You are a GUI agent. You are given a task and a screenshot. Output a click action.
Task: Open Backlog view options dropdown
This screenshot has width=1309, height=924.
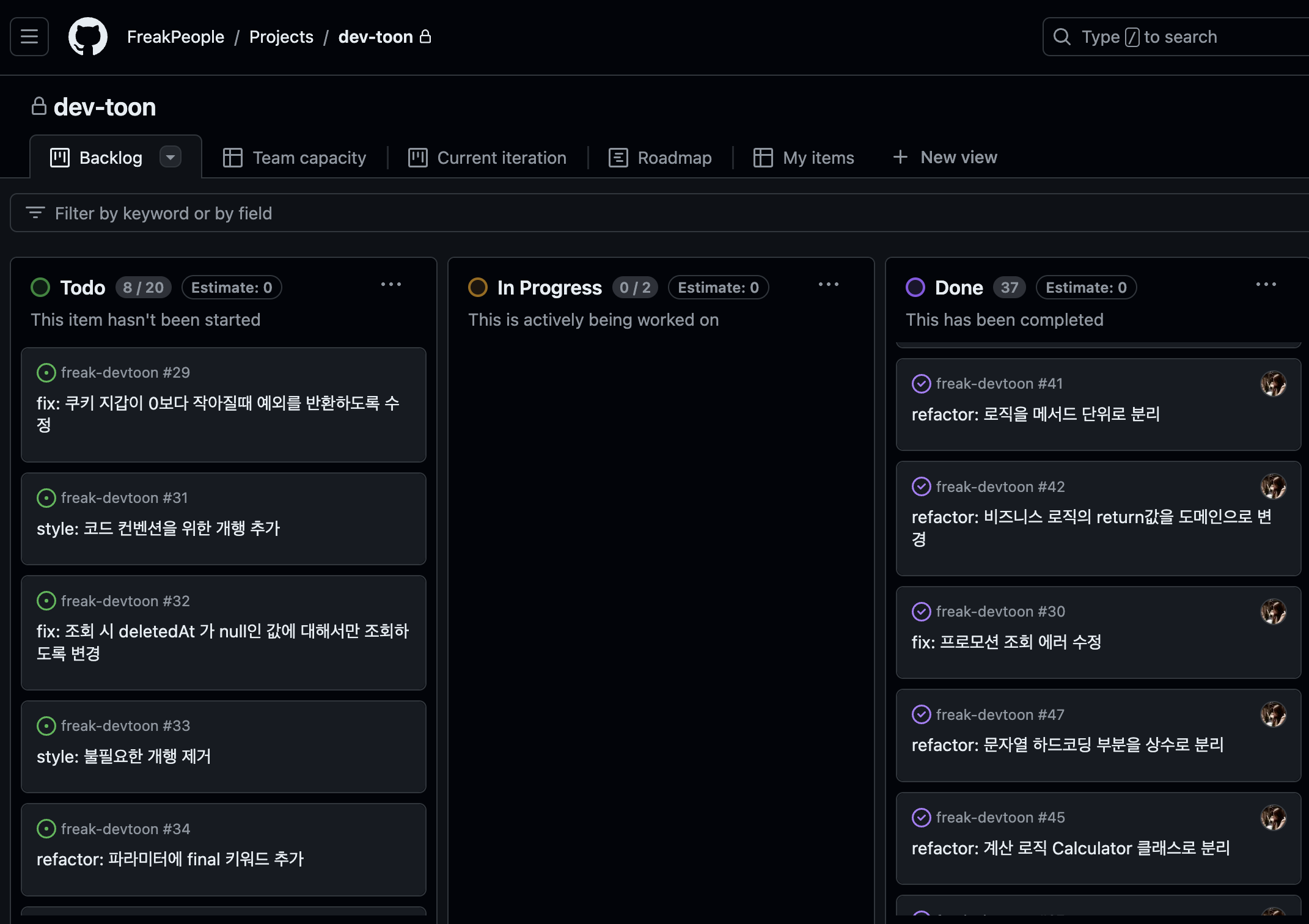(170, 157)
